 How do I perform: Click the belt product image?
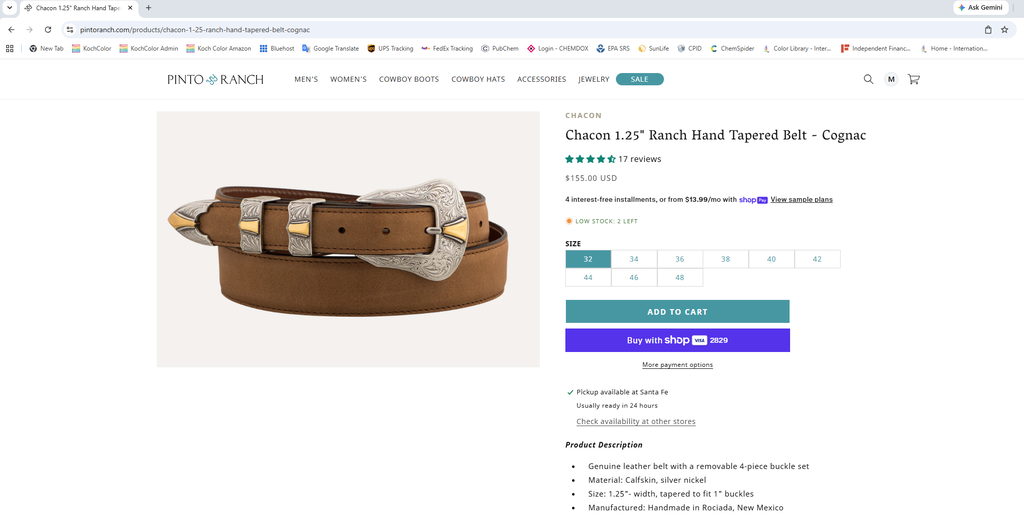[348, 239]
